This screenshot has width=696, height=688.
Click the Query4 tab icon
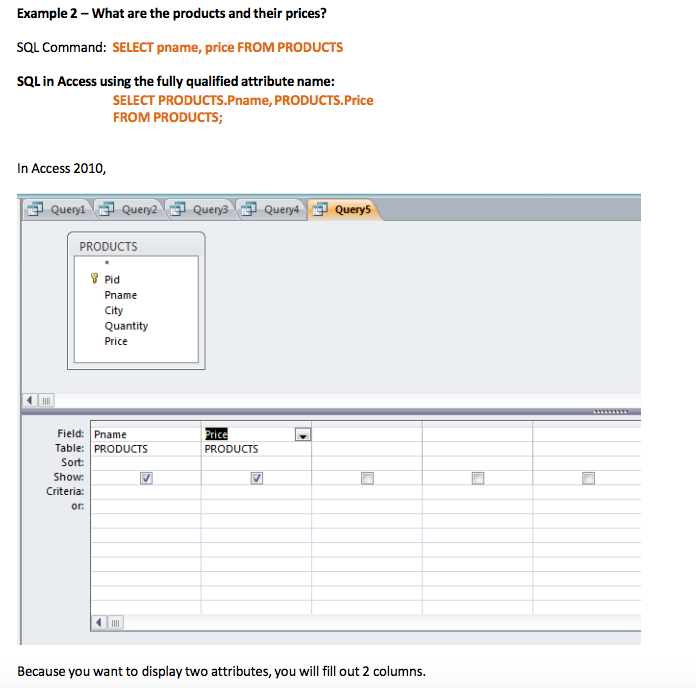[249, 209]
